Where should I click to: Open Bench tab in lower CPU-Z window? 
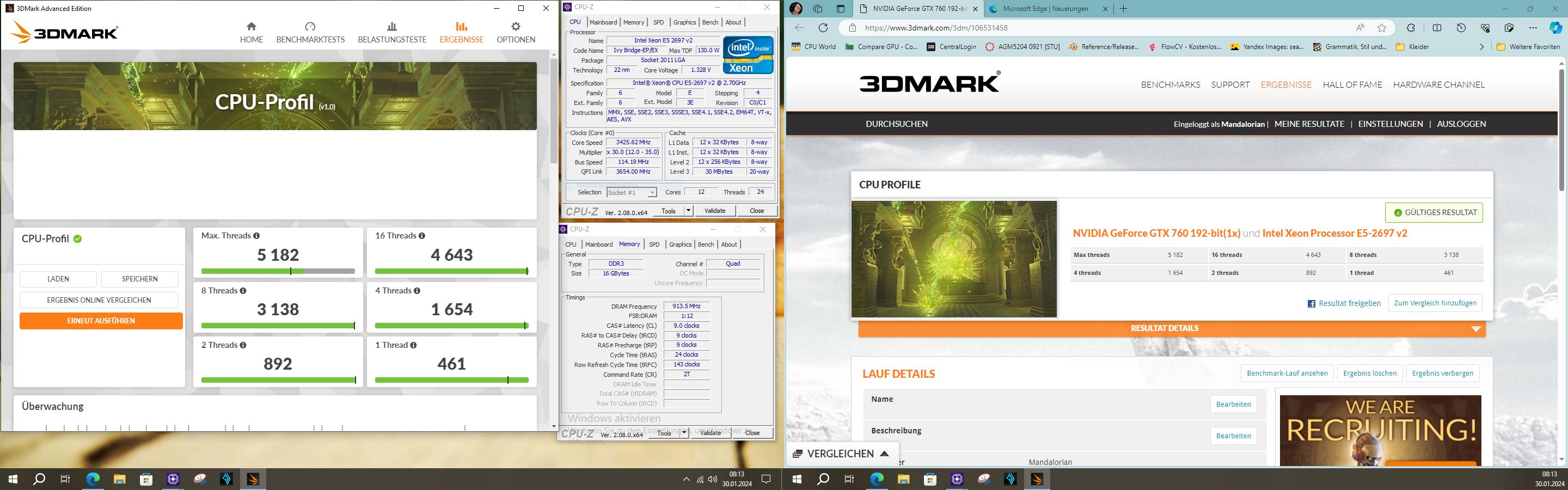tap(706, 244)
